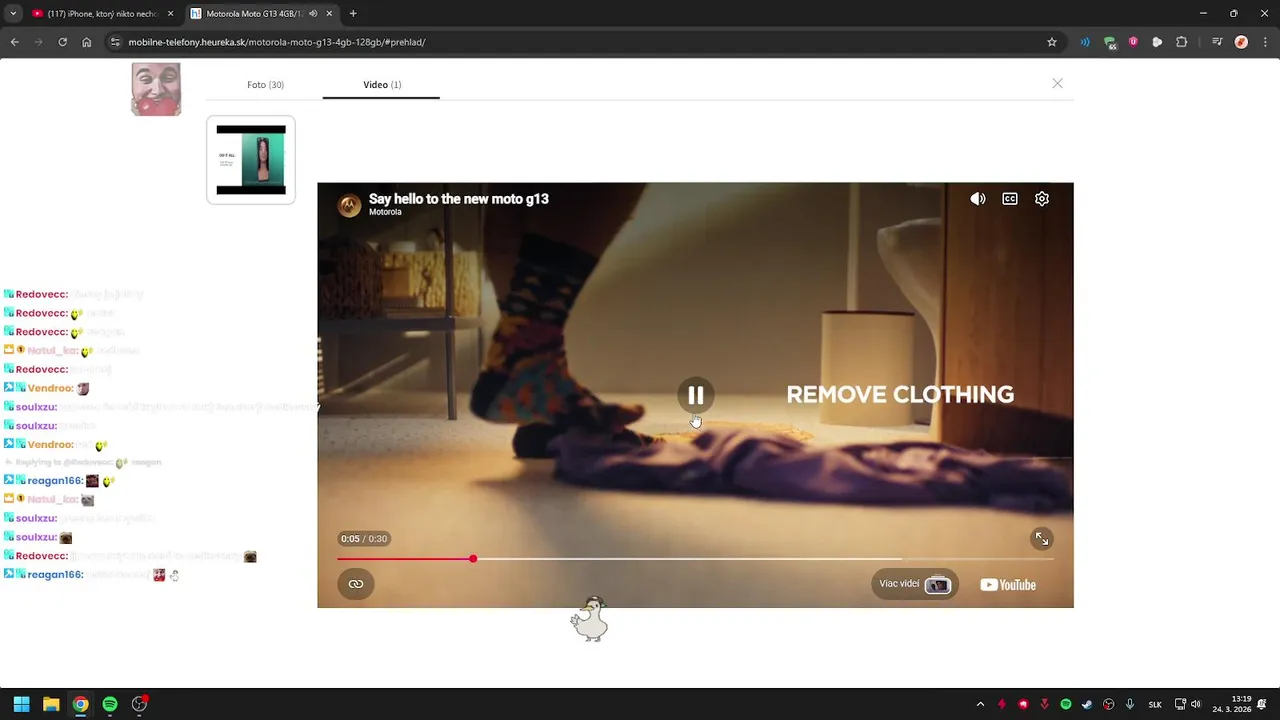
Task: Bookmark this page with the star
Action: click(x=1052, y=42)
